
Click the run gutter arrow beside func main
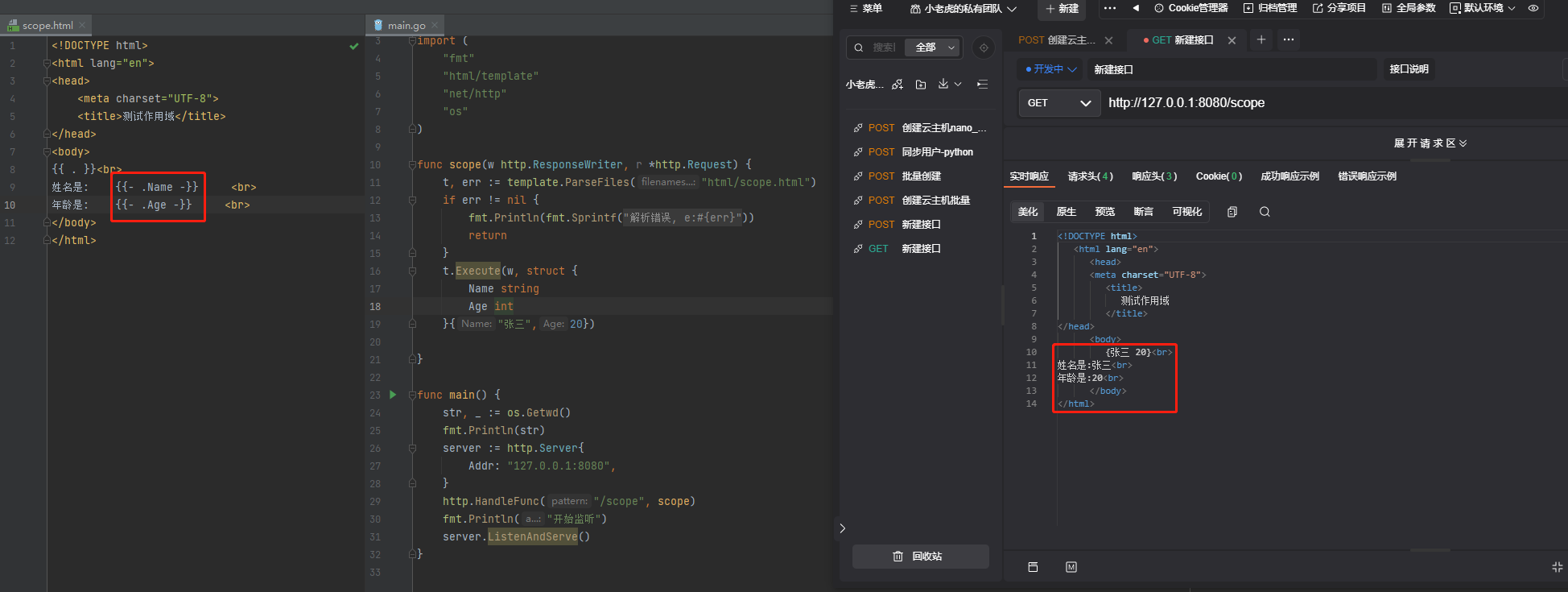[393, 395]
